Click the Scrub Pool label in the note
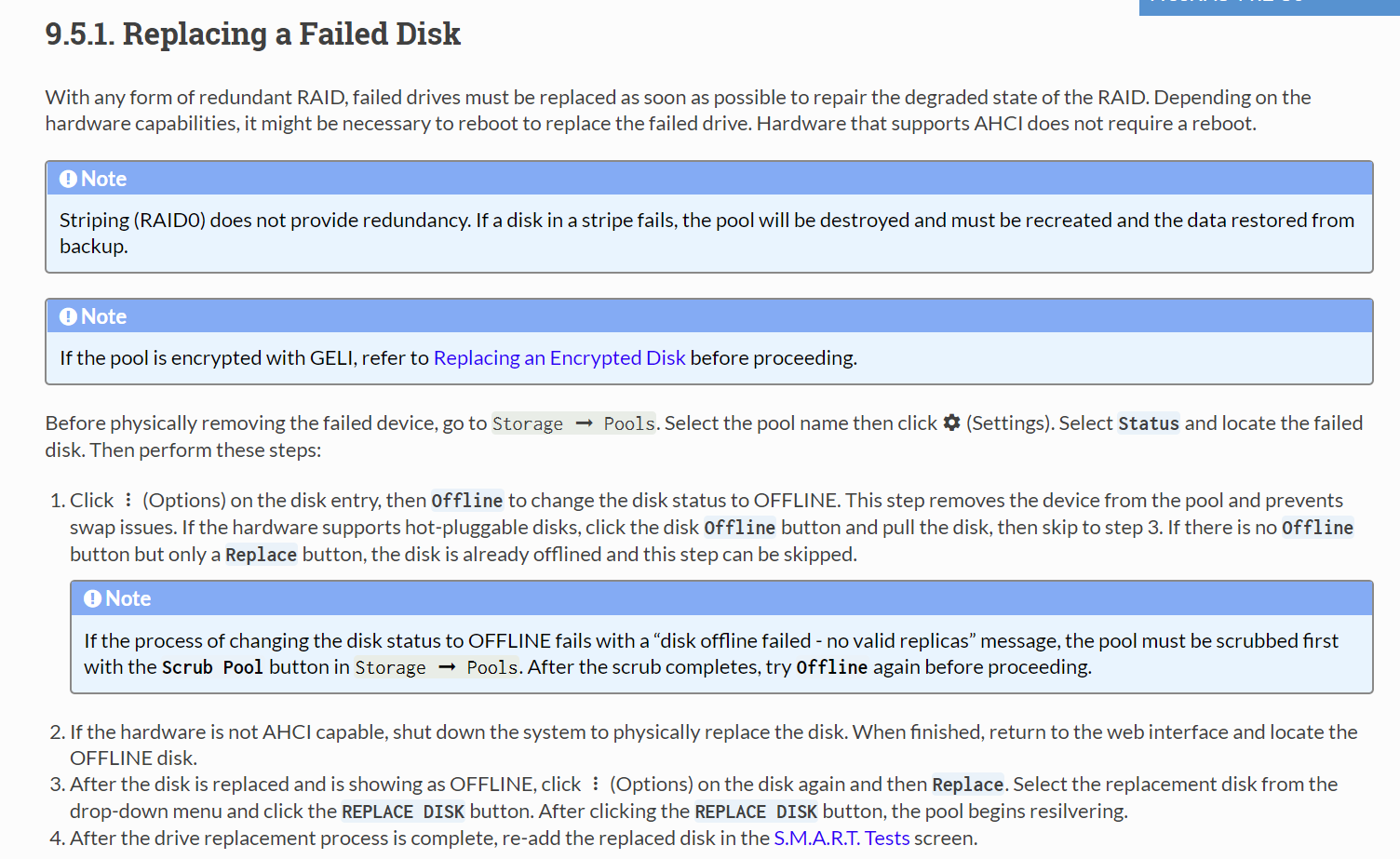 coord(212,667)
